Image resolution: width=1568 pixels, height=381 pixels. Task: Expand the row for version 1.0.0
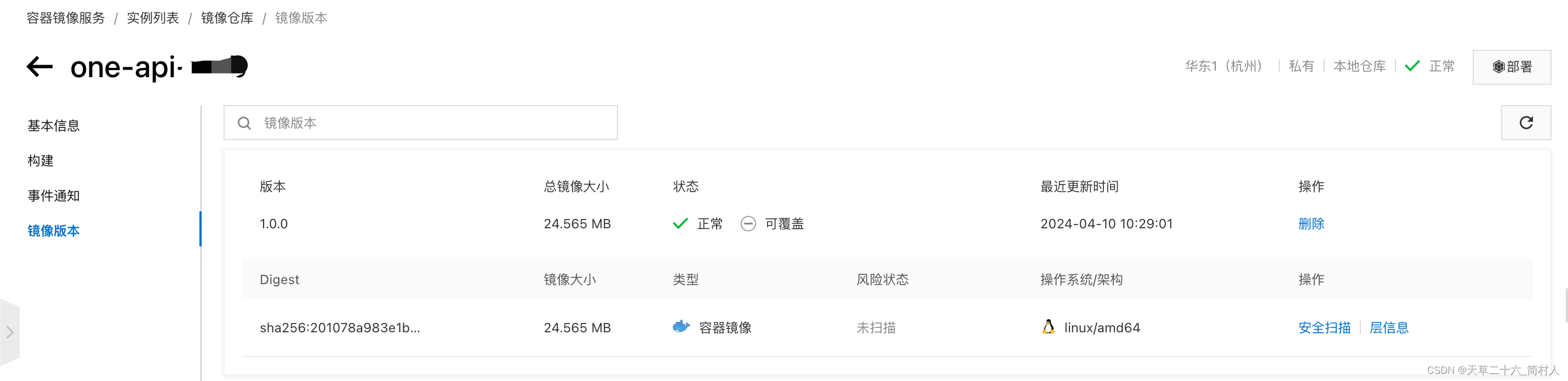point(274,223)
